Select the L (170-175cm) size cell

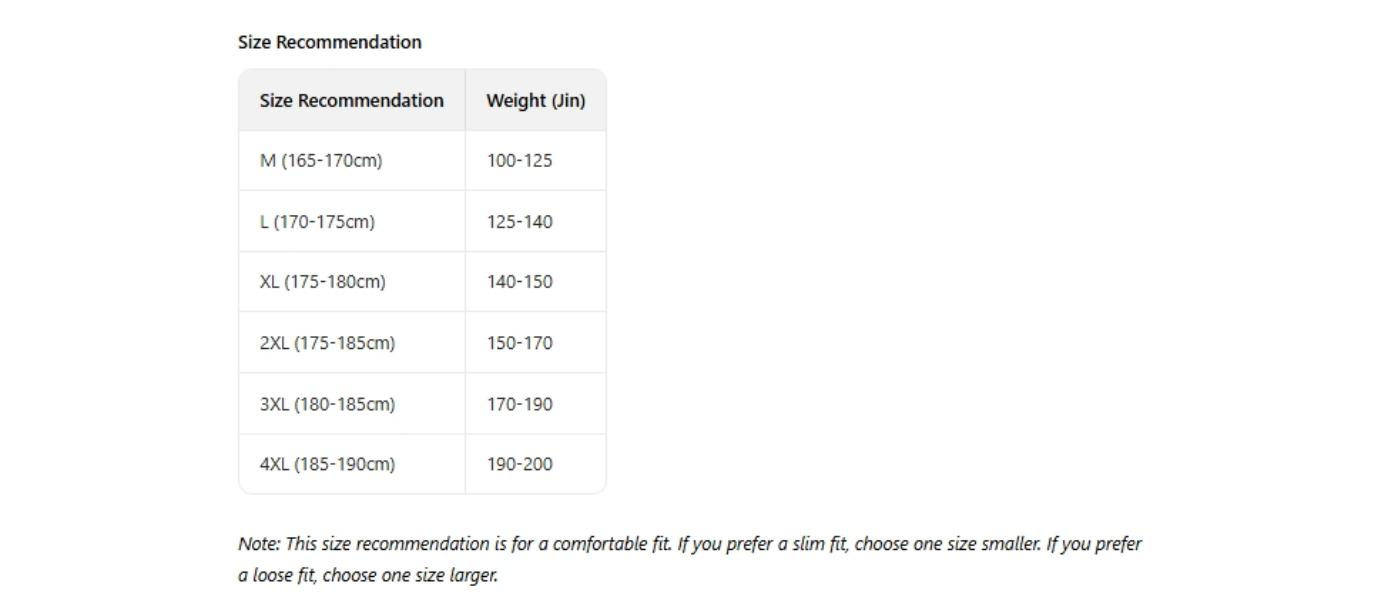317,221
